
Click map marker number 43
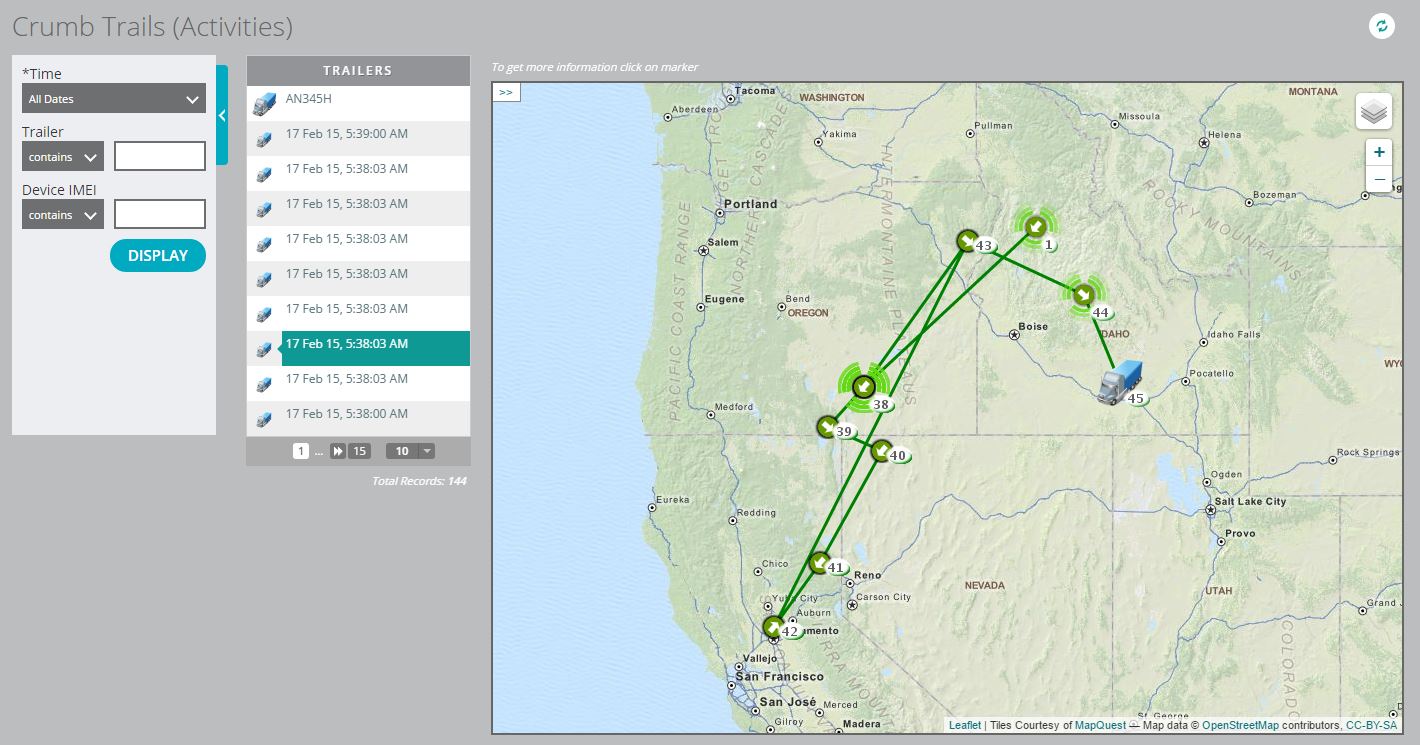coord(967,241)
